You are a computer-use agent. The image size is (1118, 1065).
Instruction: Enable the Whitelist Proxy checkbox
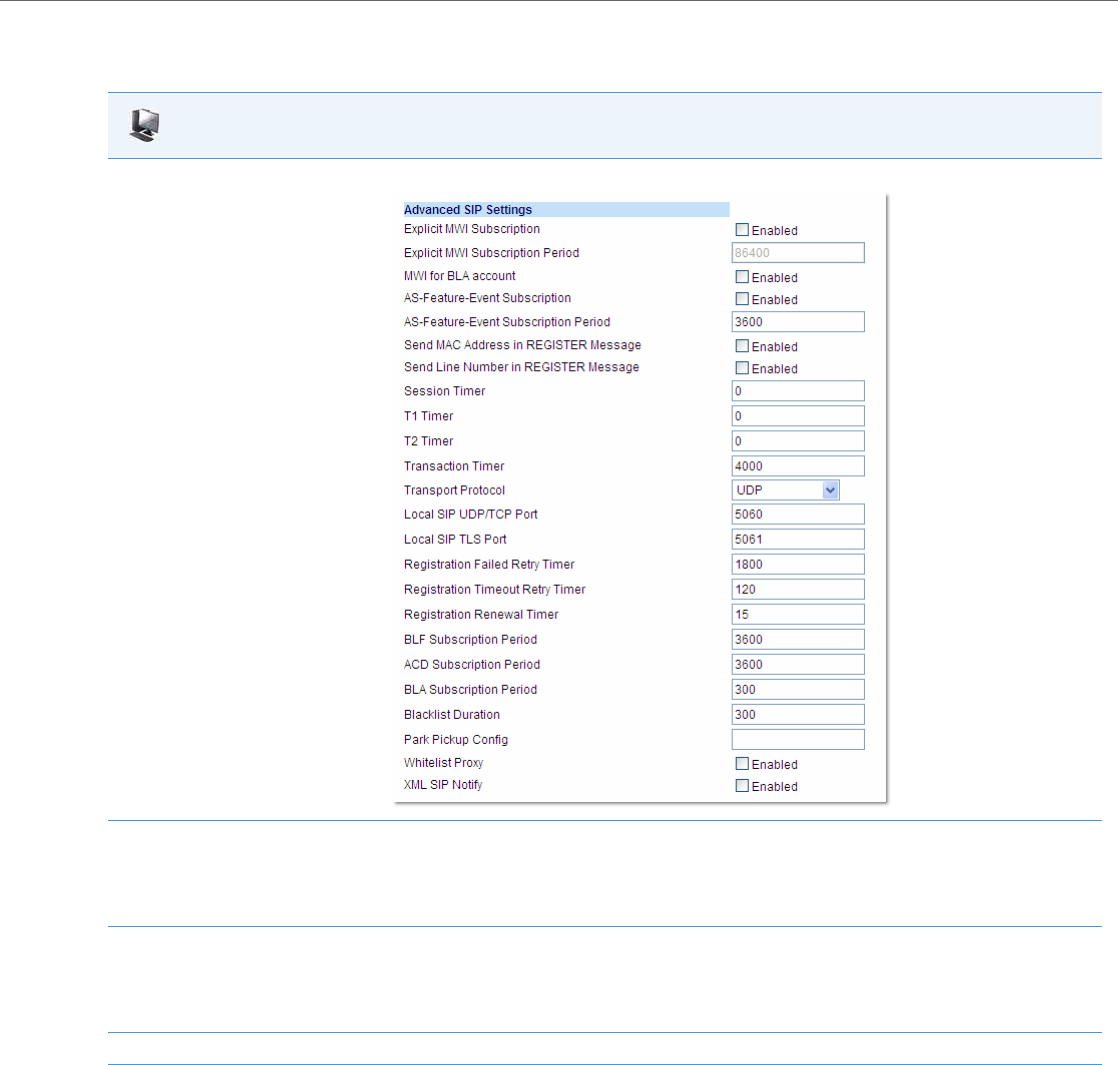pyautogui.click(x=742, y=763)
